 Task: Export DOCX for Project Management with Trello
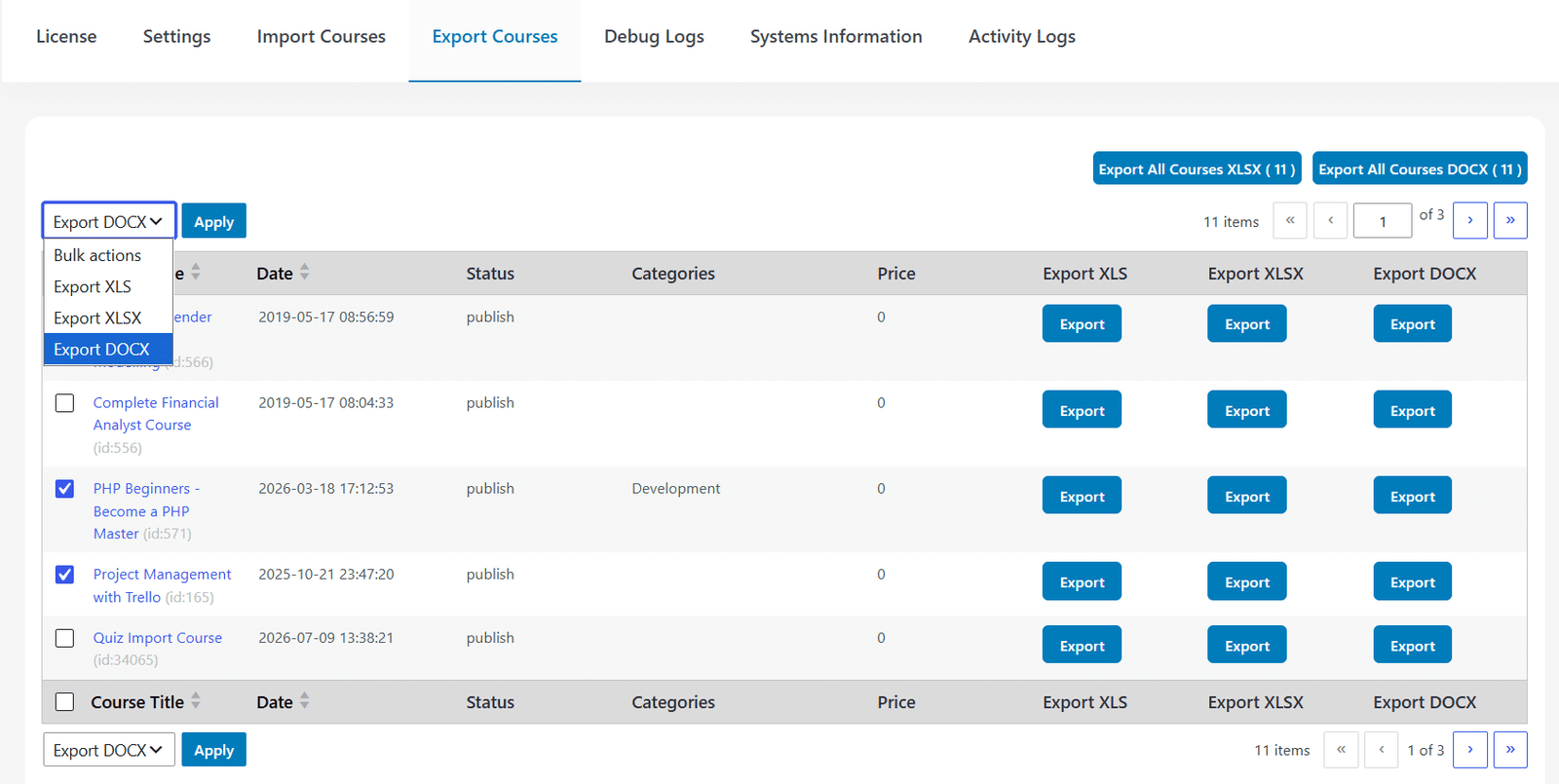click(1412, 581)
